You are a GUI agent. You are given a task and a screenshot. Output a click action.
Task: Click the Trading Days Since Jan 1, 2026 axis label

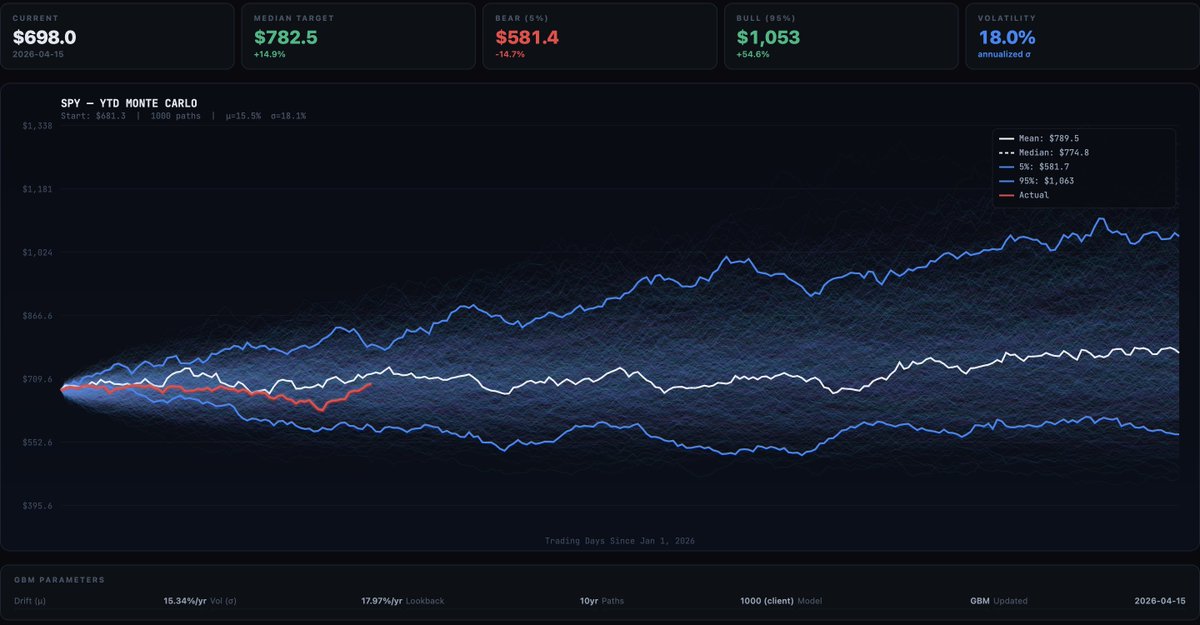(x=620, y=541)
